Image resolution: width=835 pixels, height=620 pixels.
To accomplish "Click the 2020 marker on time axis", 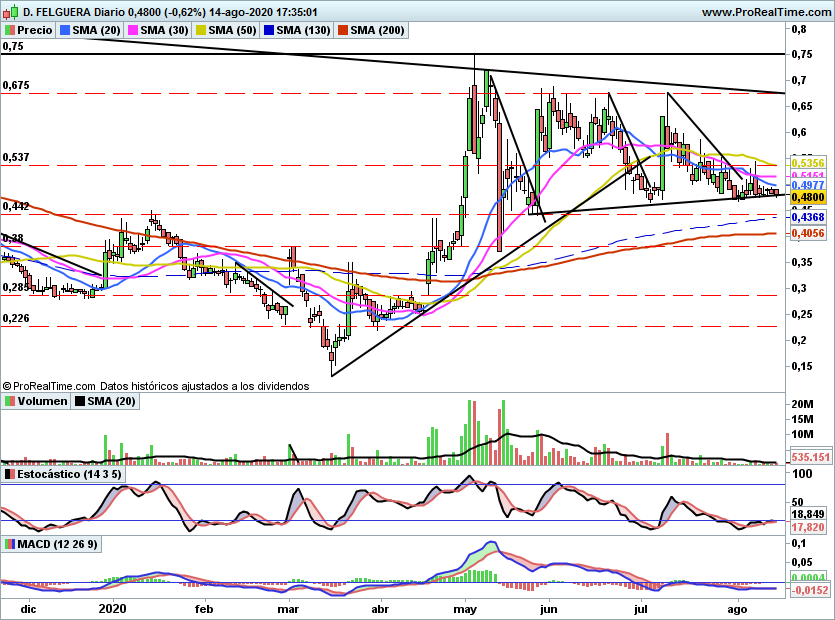I will 112,609.
